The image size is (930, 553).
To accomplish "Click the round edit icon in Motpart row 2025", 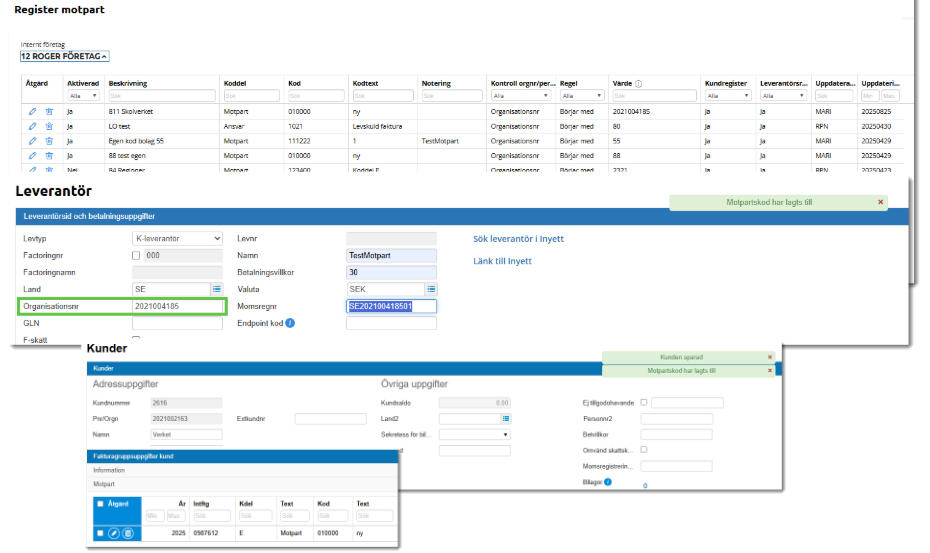I will pos(114,533).
